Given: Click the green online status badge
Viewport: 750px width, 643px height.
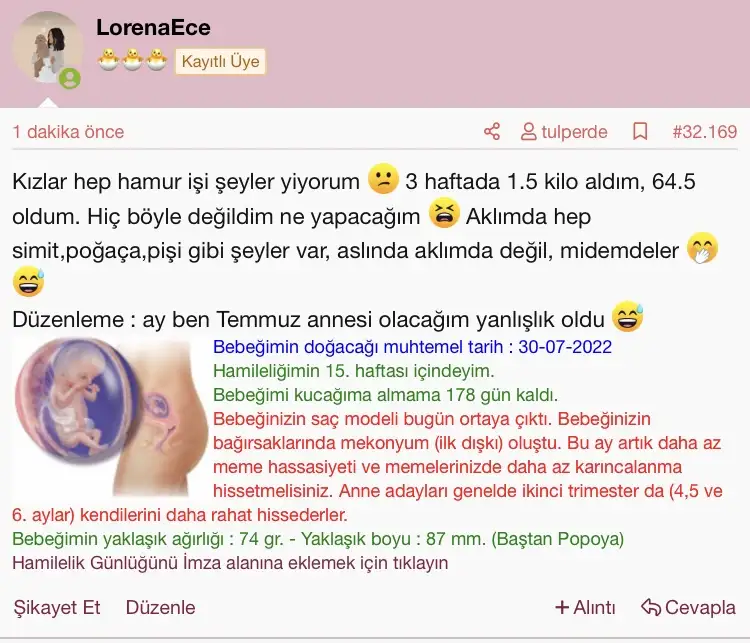Looking at the screenshot, I should point(70,78).
